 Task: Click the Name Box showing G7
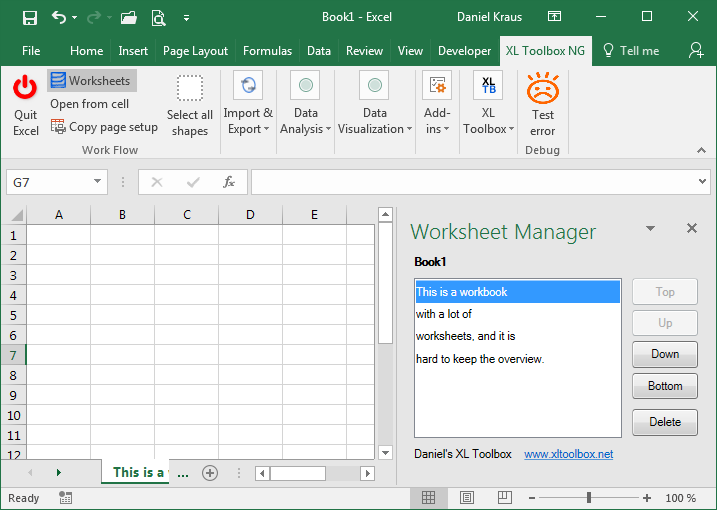(x=49, y=183)
